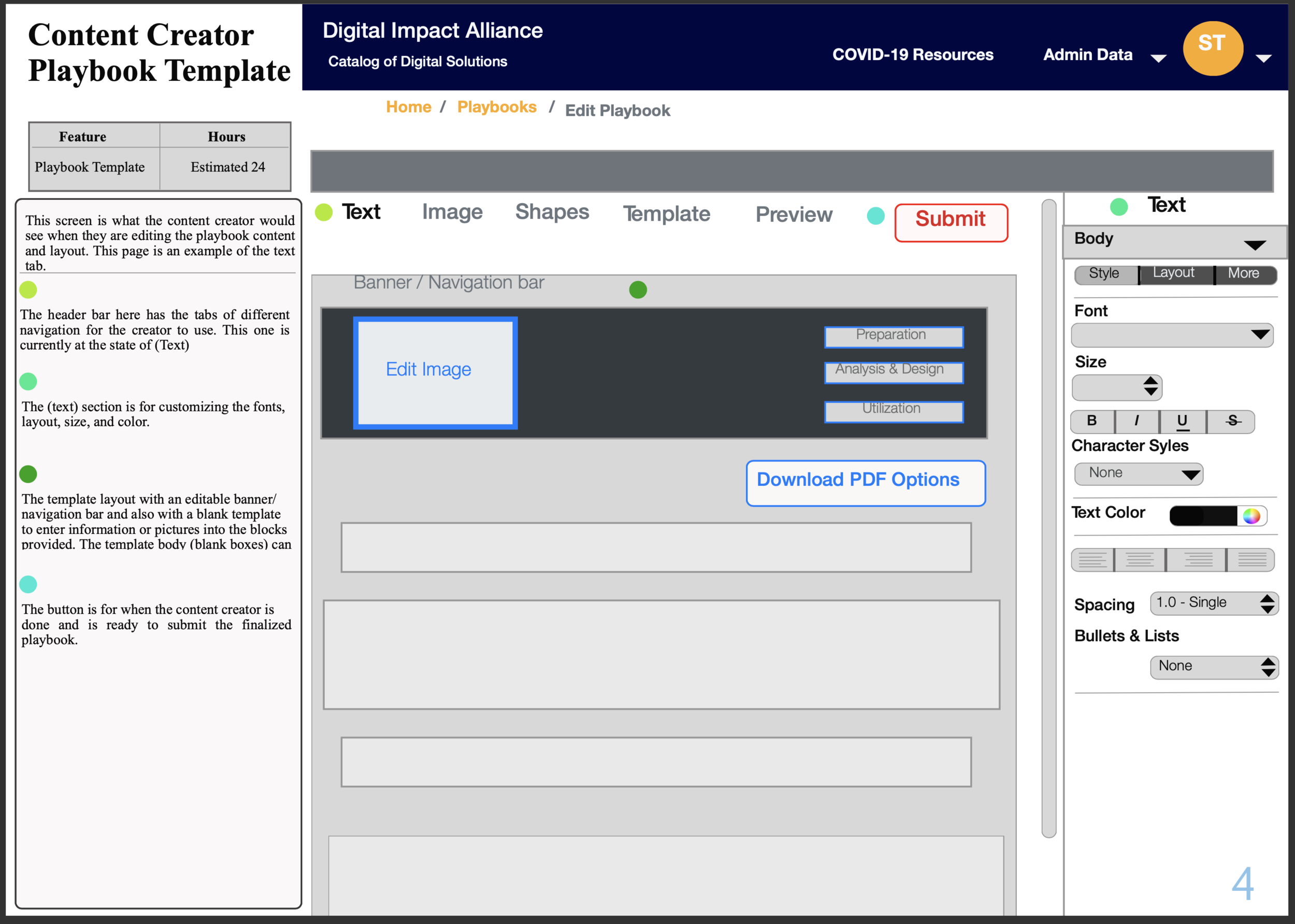Justify the text alignment
Viewport: 1295px width, 924px height.
tap(1251, 560)
